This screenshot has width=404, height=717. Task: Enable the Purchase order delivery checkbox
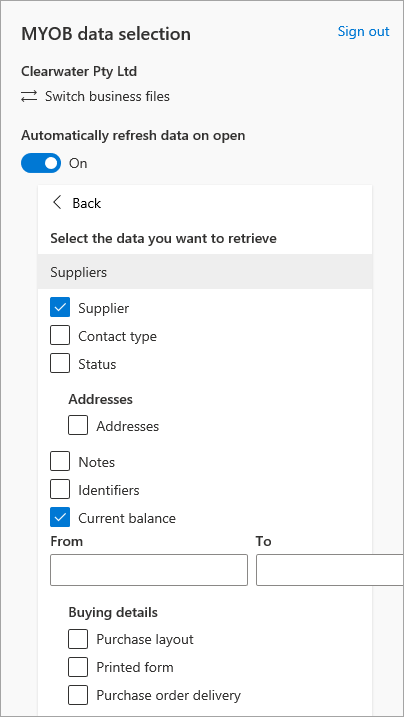(78, 695)
